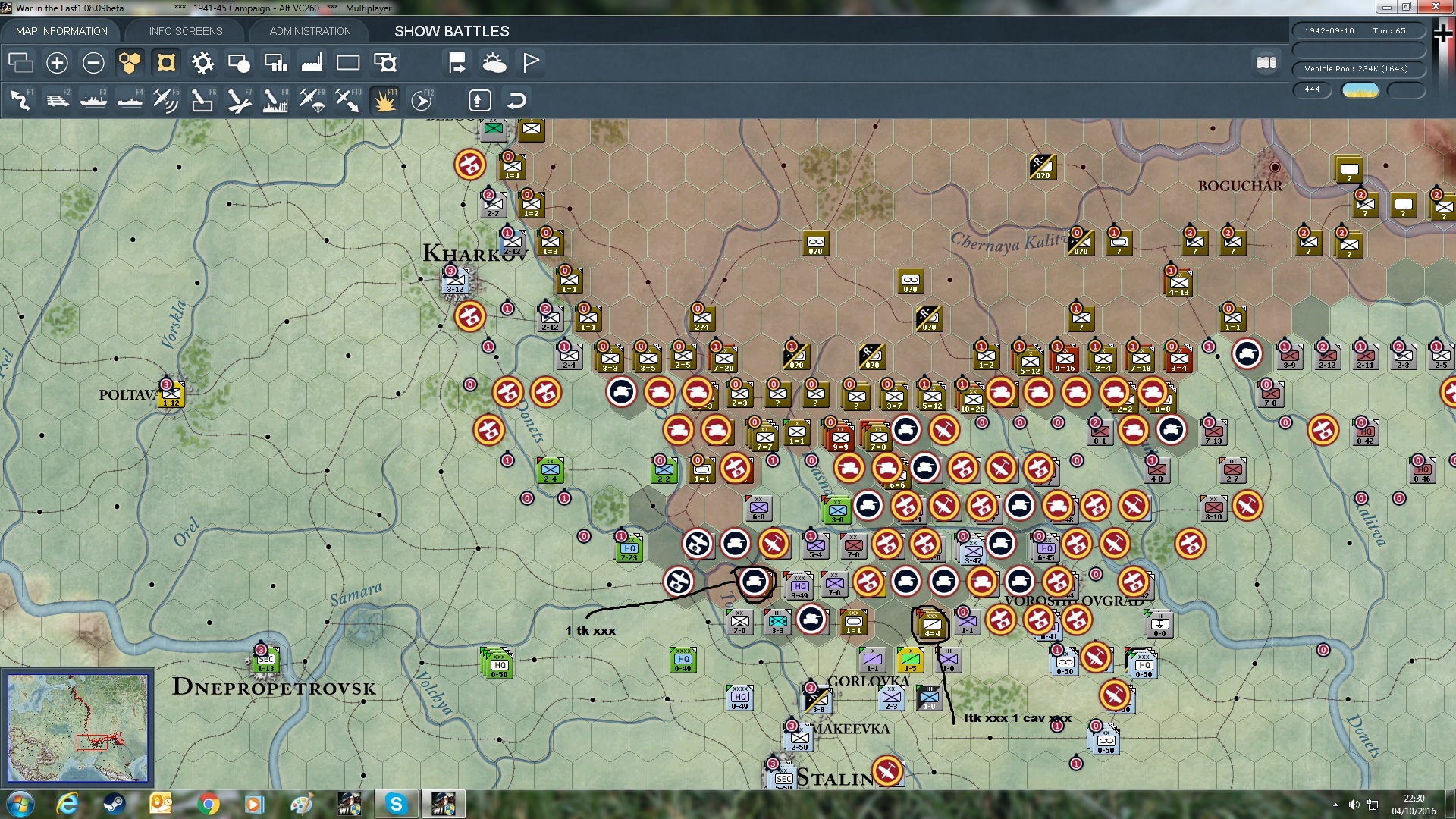Select F5 air recon mode icon
Screen dimensions: 1456x819
point(166,99)
